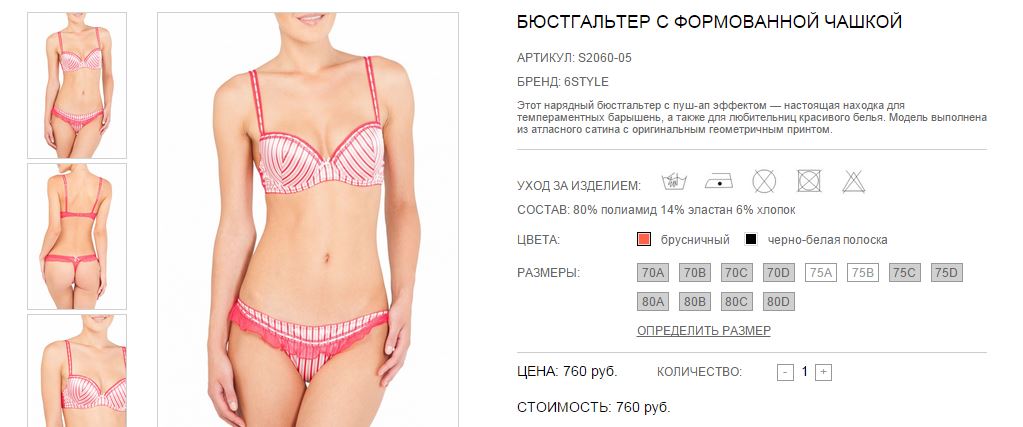
Task: Pick size 75D
Action: click(x=947, y=273)
